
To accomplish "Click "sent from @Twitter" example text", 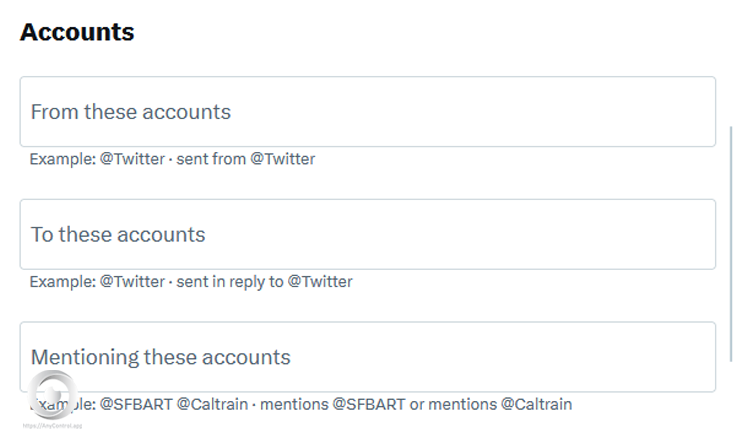I will [246, 159].
